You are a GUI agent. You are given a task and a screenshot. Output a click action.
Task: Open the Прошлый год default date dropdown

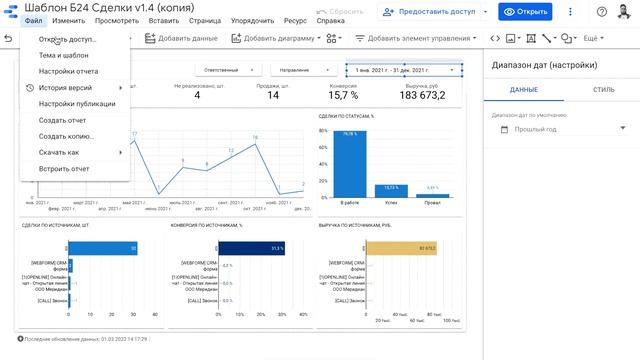pyautogui.click(x=562, y=129)
